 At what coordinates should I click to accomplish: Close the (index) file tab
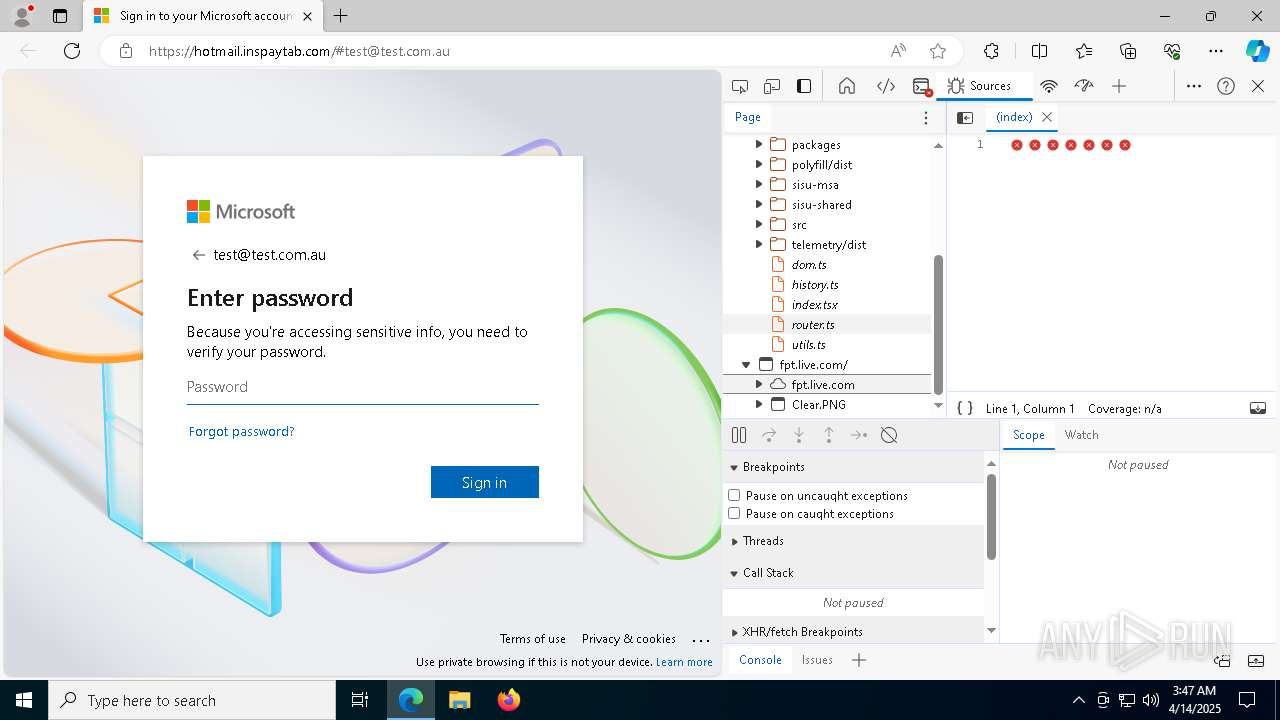pyautogui.click(x=1047, y=117)
